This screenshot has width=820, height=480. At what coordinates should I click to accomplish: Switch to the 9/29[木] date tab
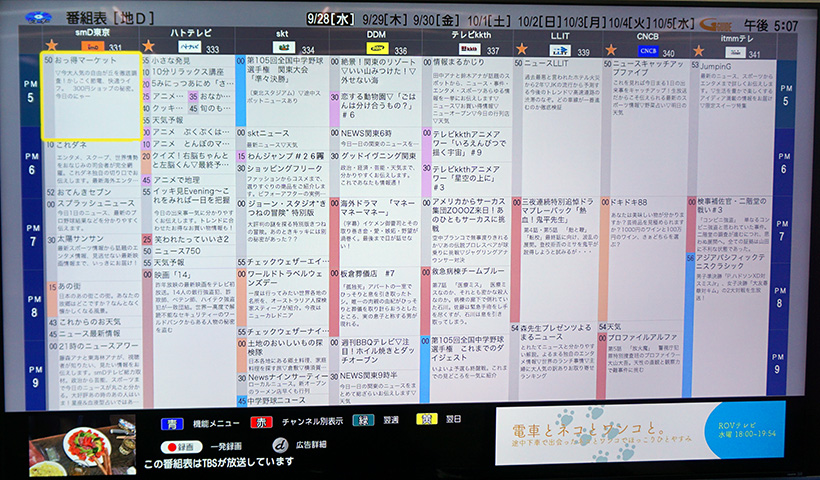384,20
